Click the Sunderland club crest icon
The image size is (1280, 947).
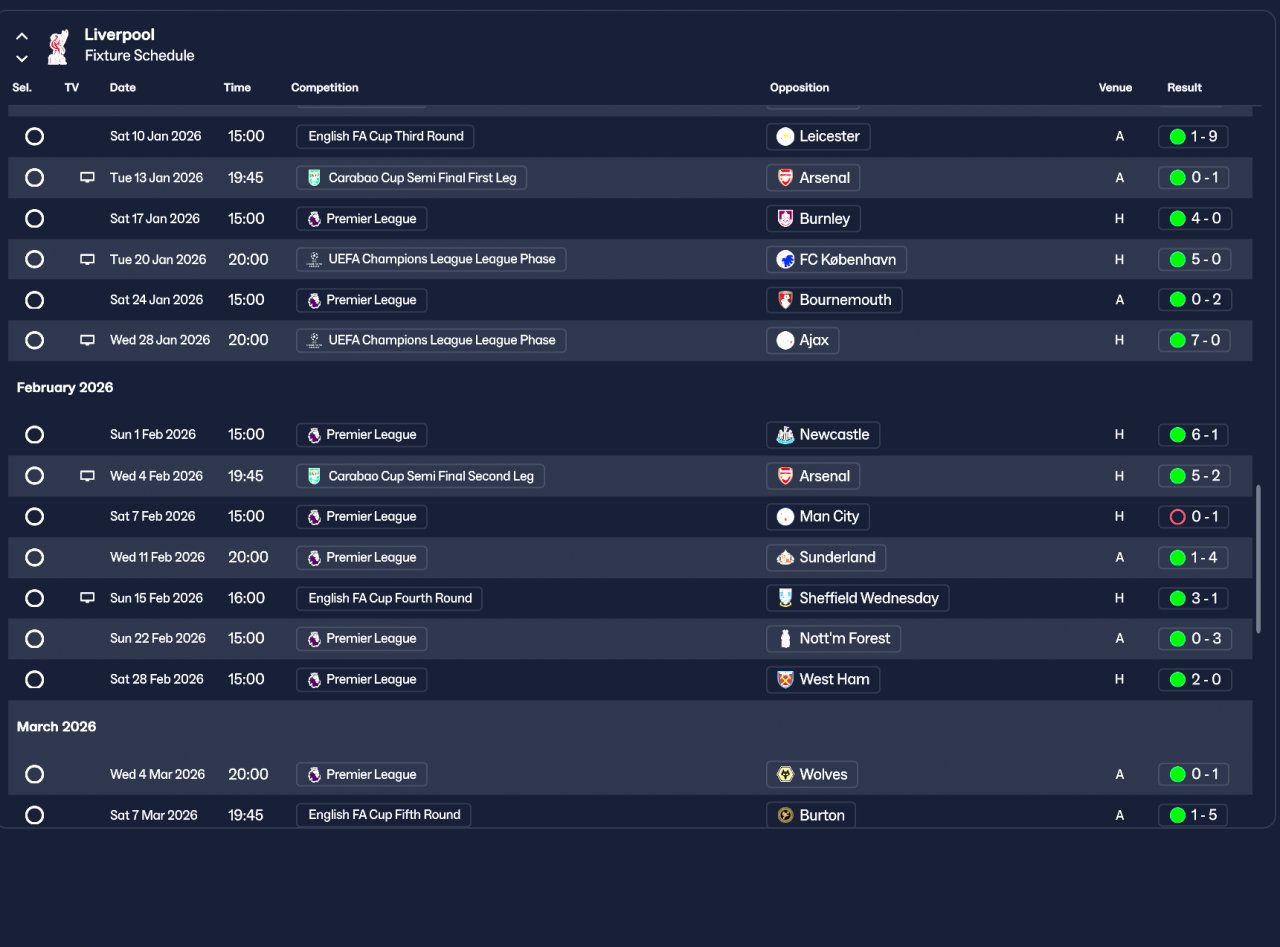click(x=786, y=558)
